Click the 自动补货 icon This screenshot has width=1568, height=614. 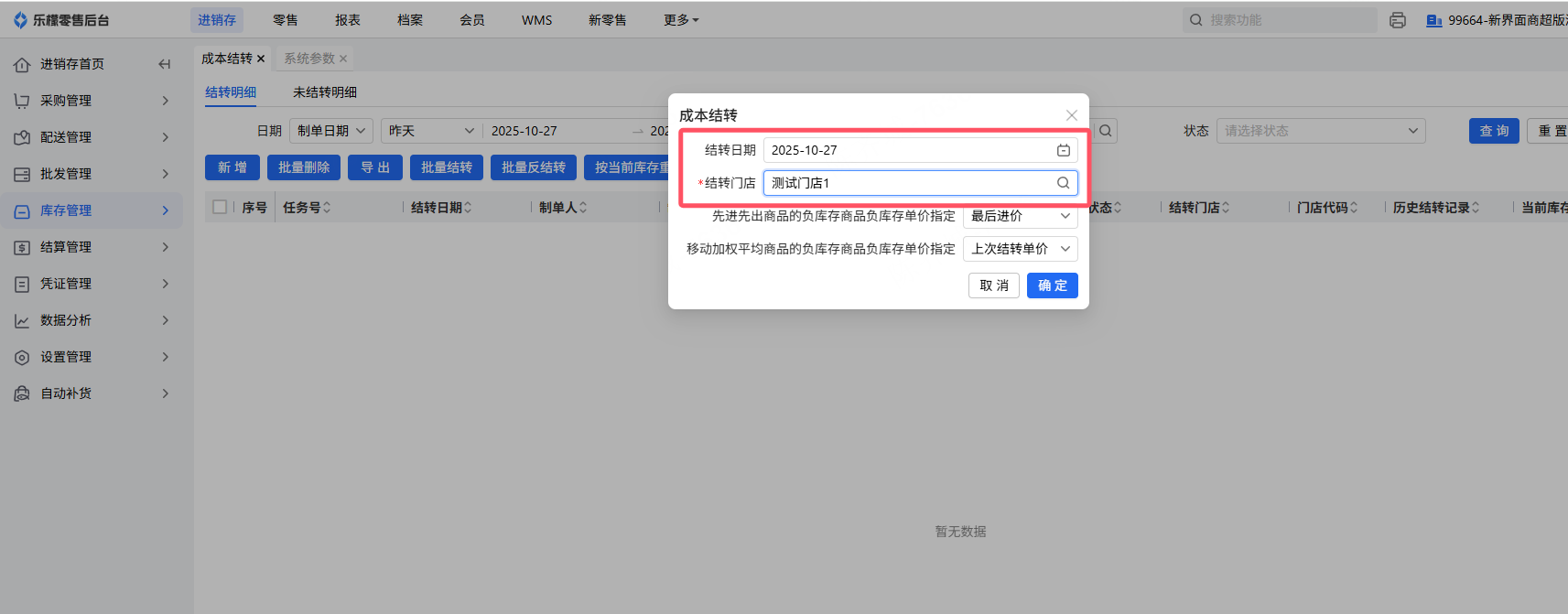click(x=22, y=393)
